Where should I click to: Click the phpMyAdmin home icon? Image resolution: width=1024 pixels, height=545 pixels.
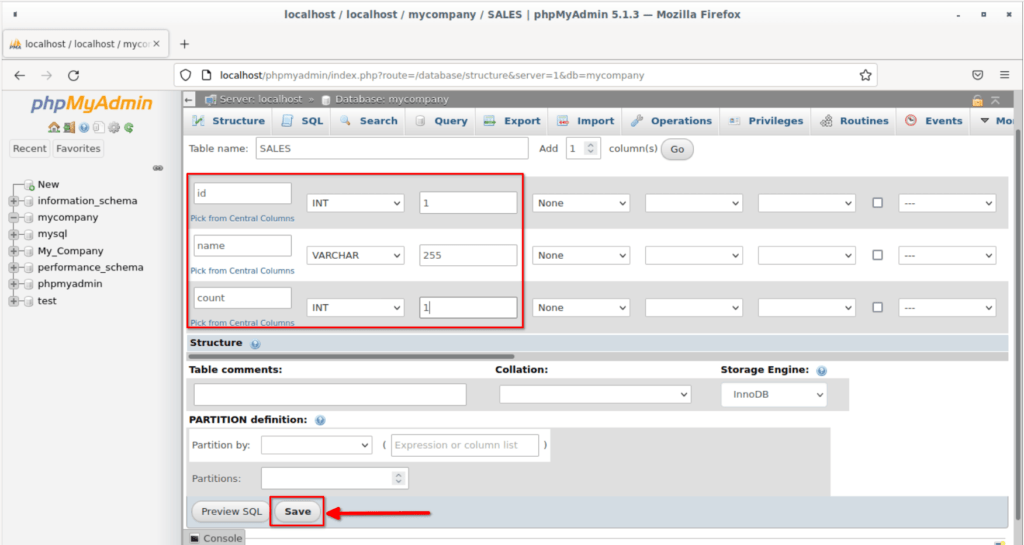(x=54, y=127)
